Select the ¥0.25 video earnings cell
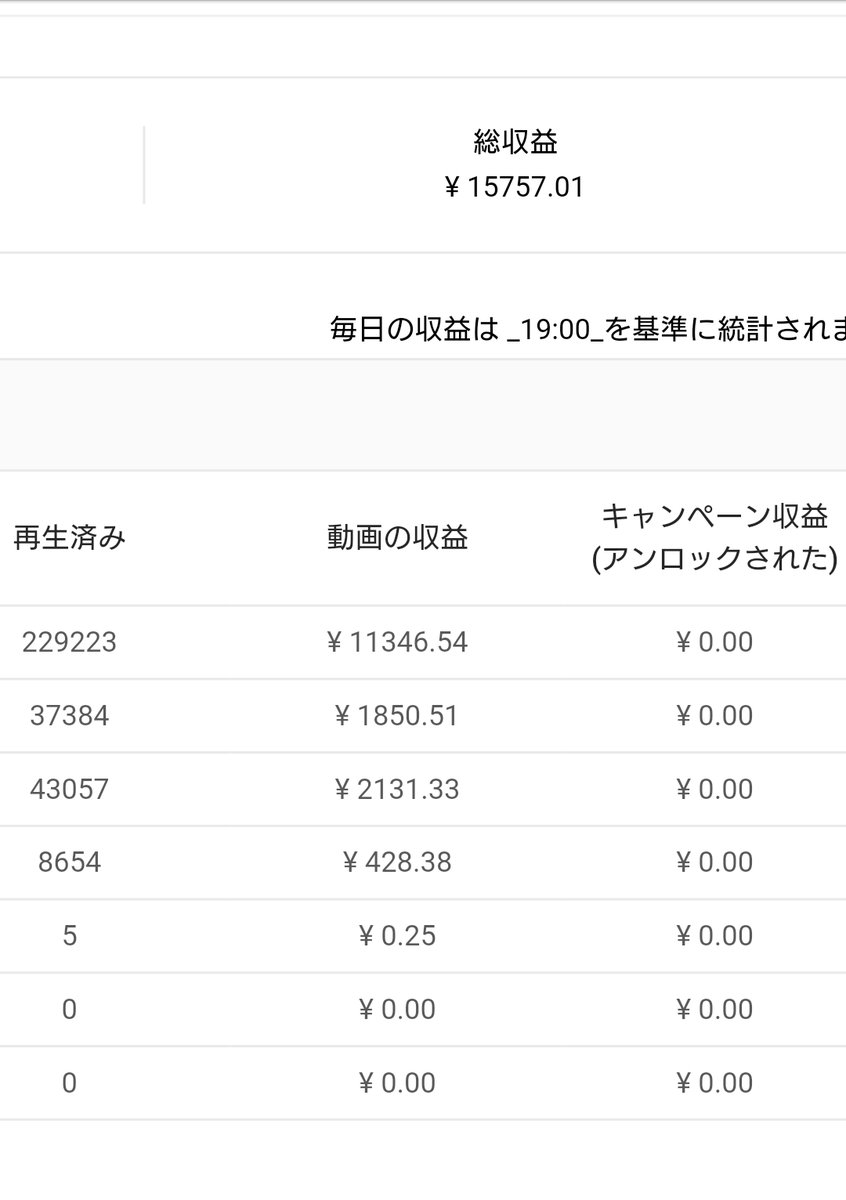Screen dimensions: 846x1200 (397, 936)
